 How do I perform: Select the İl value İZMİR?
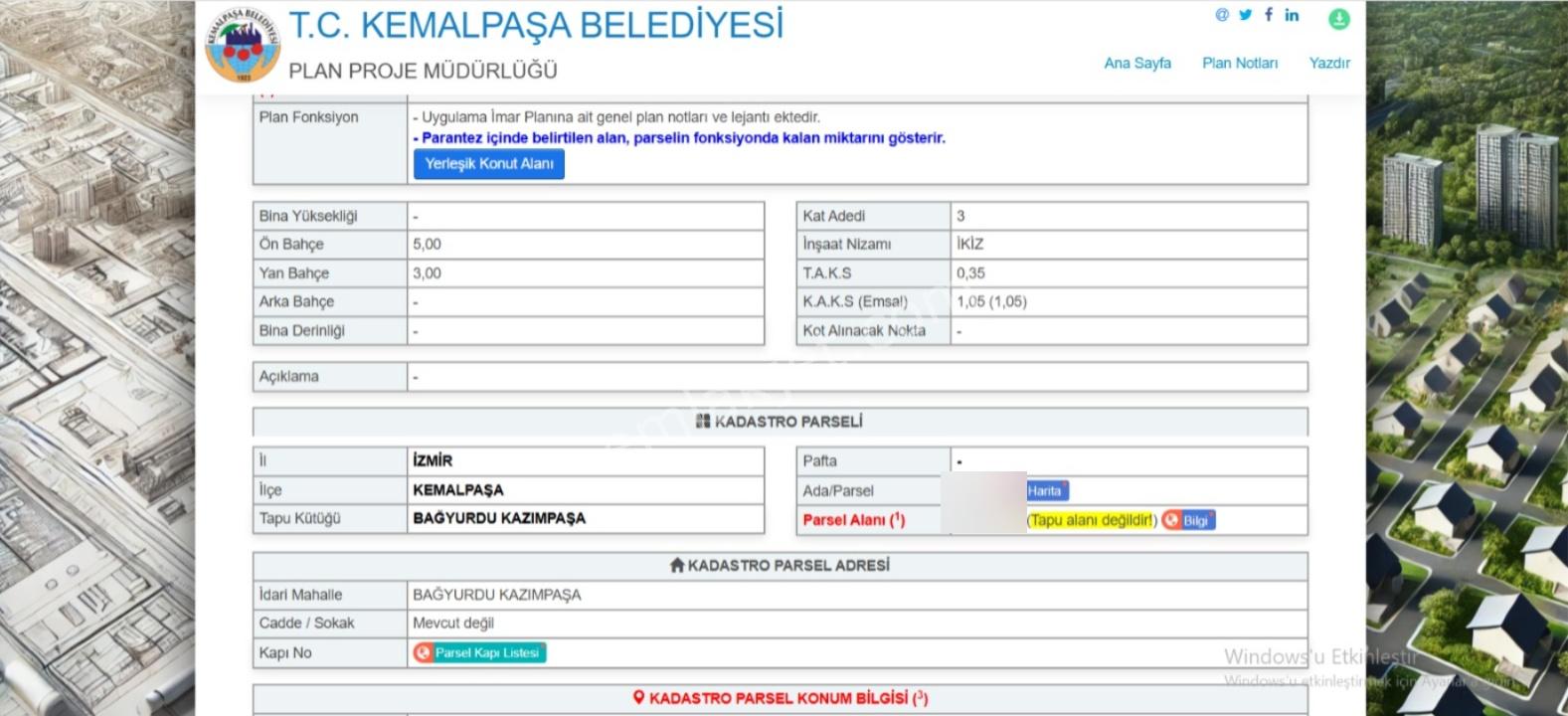click(x=433, y=460)
